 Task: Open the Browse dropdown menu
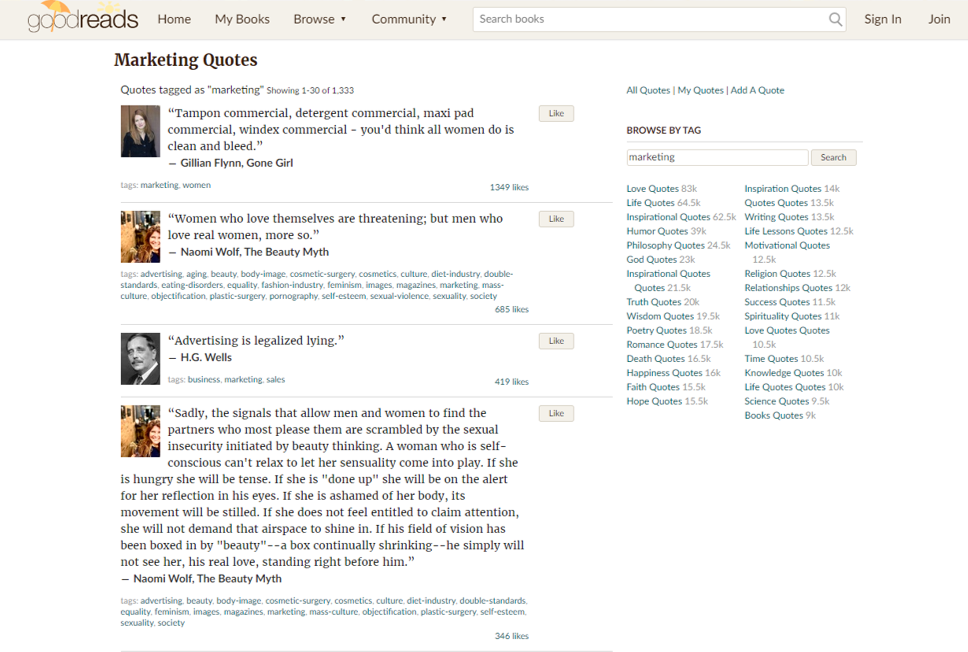point(320,19)
